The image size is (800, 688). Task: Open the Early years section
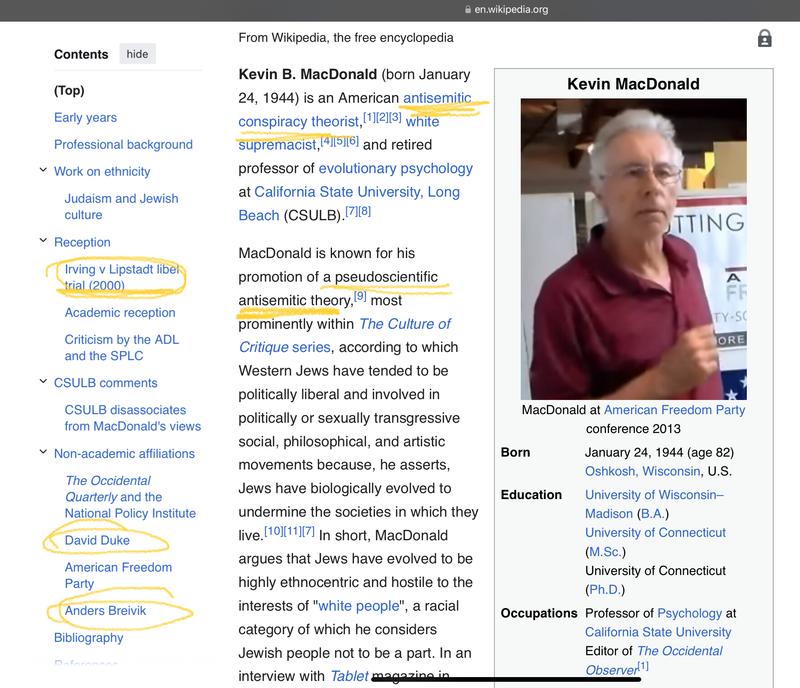[x=85, y=117]
